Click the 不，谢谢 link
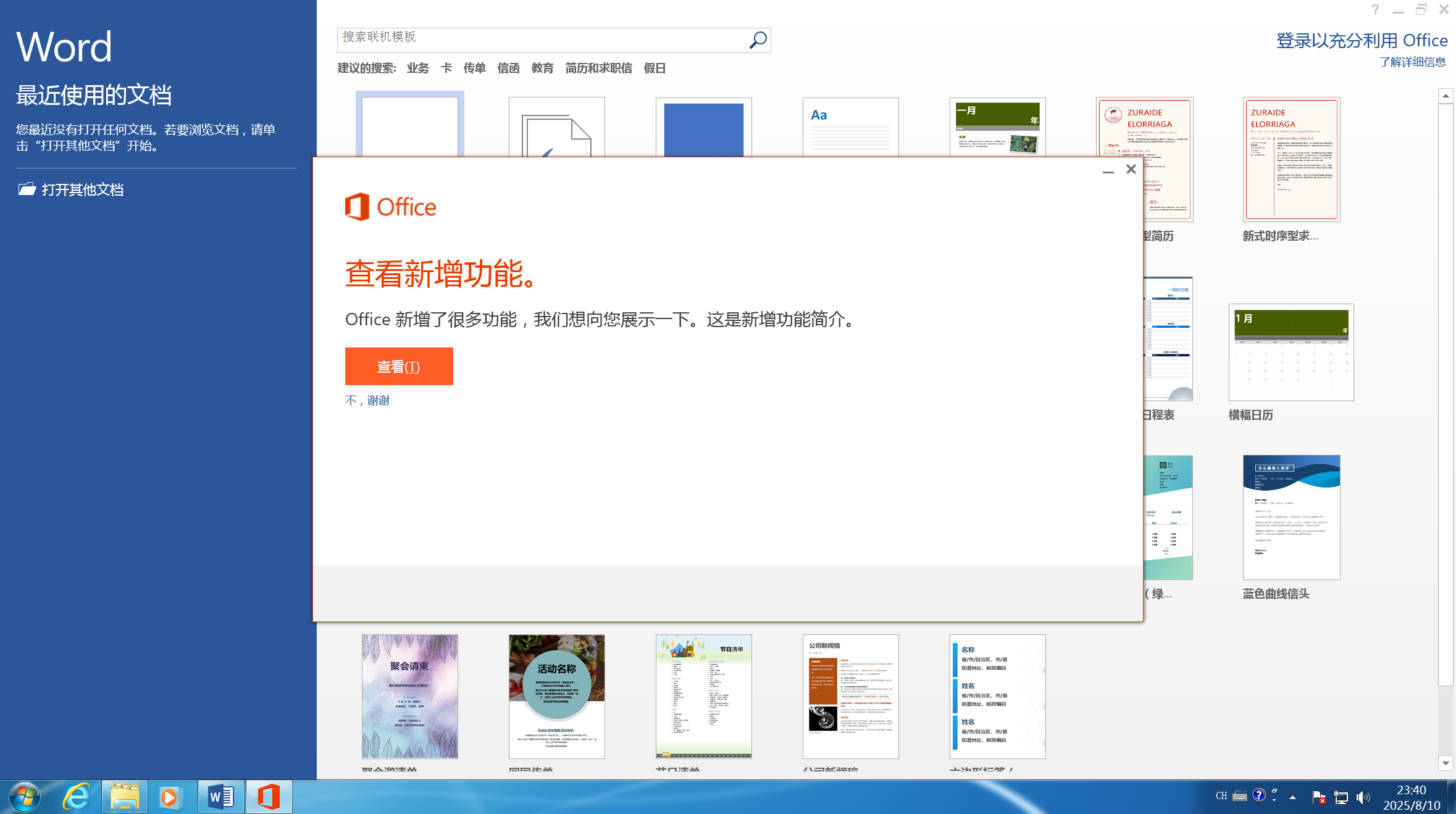The width and height of the screenshot is (1456, 814). click(367, 401)
